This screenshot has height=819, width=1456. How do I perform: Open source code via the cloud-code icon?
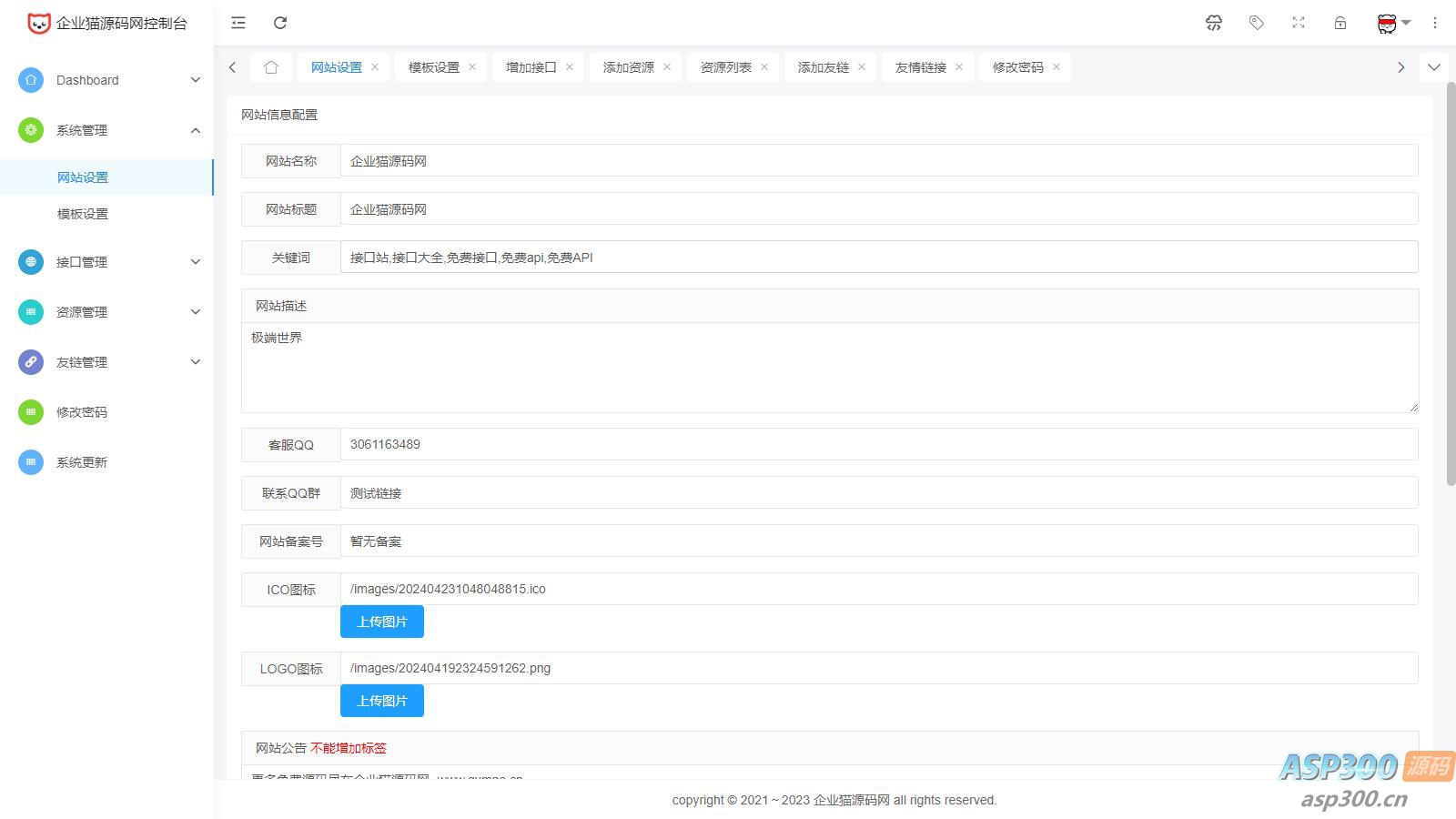click(1213, 23)
